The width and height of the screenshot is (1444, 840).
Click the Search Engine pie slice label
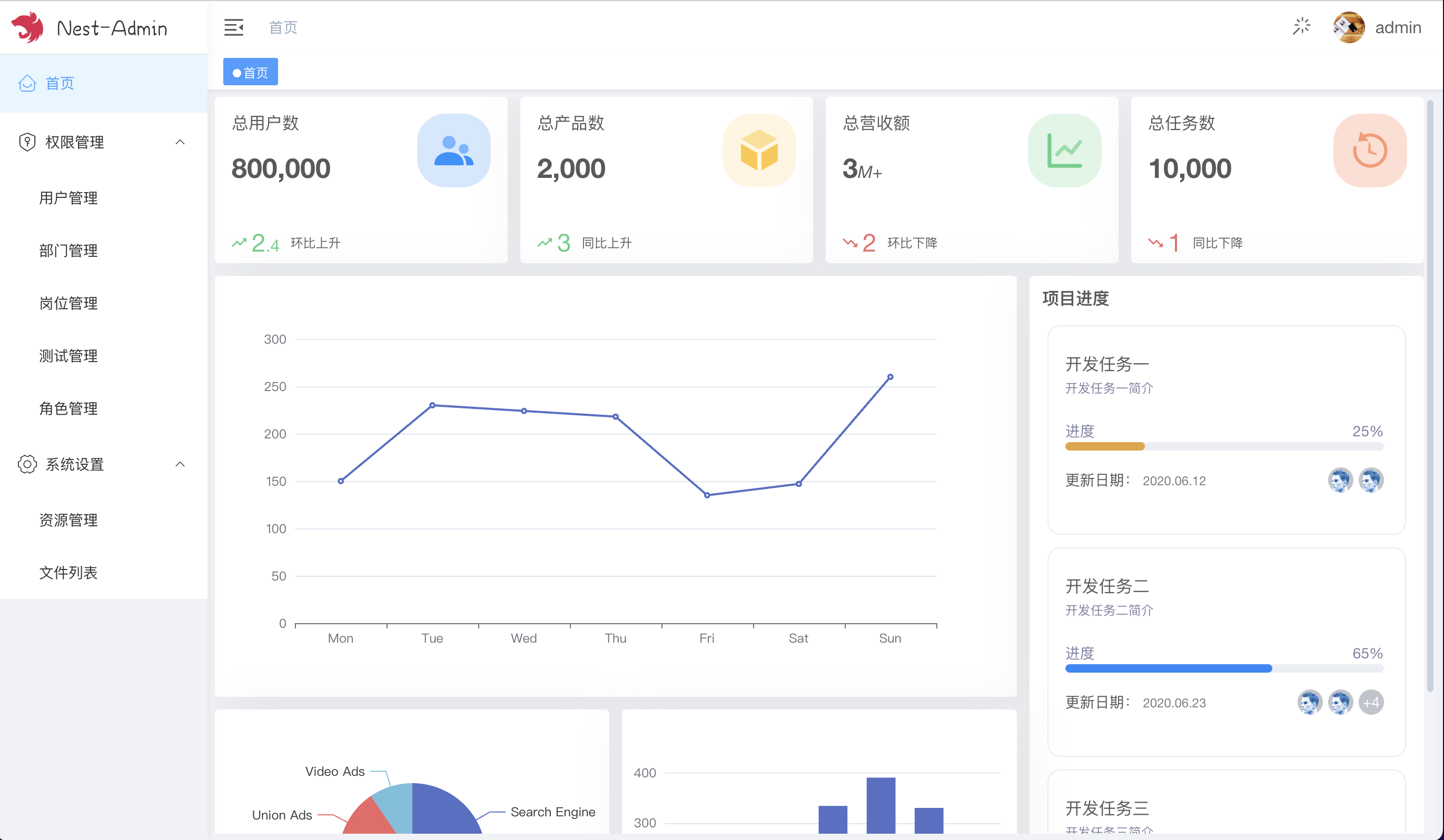pyautogui.click(x=552, y=812)
